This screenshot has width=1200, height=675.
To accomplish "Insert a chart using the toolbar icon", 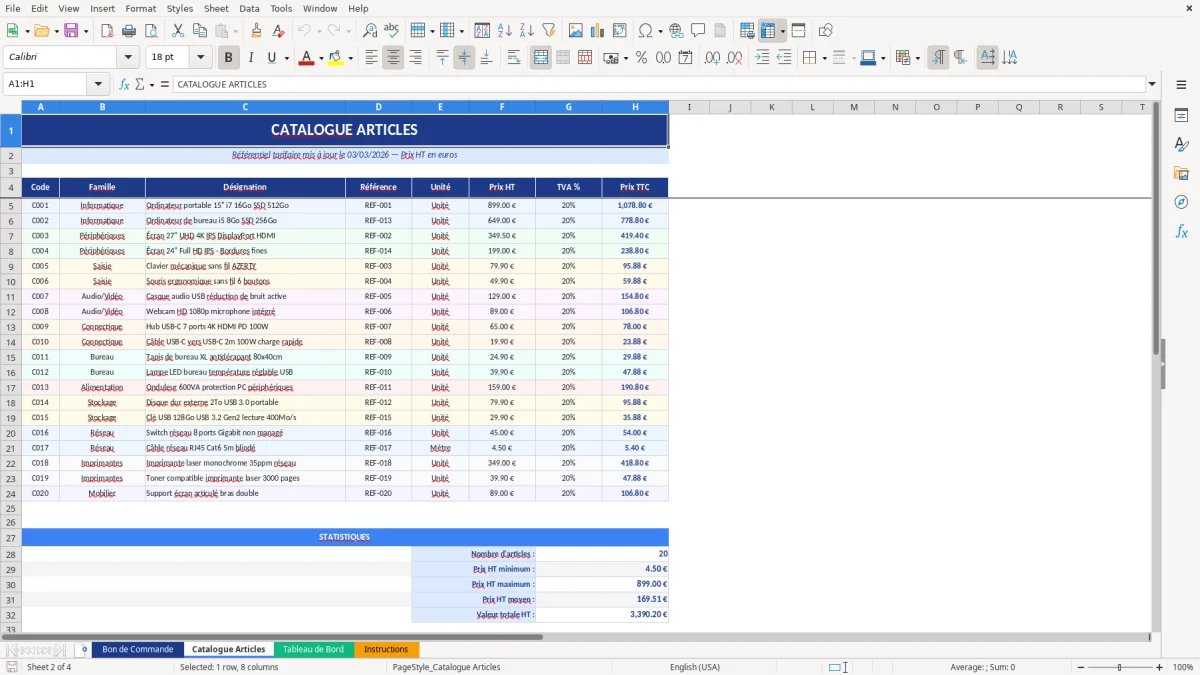I will coord(596,30).
